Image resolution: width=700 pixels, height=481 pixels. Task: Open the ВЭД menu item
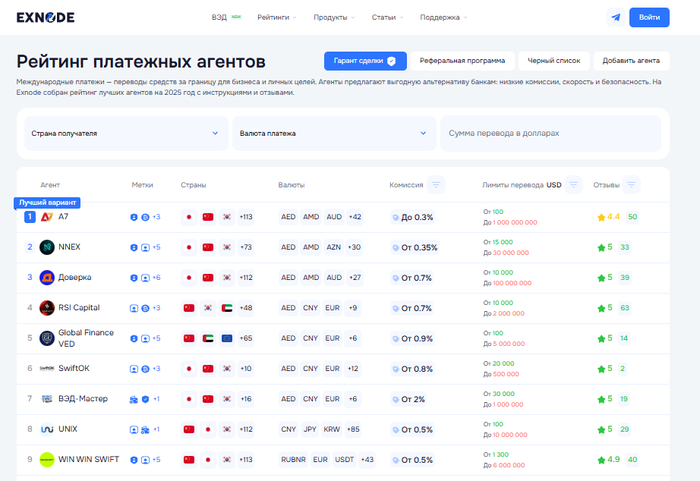tap(219, 17)
